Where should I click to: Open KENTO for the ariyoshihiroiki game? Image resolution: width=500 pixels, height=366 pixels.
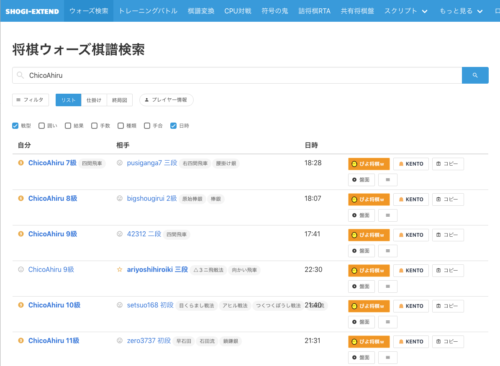411,270
